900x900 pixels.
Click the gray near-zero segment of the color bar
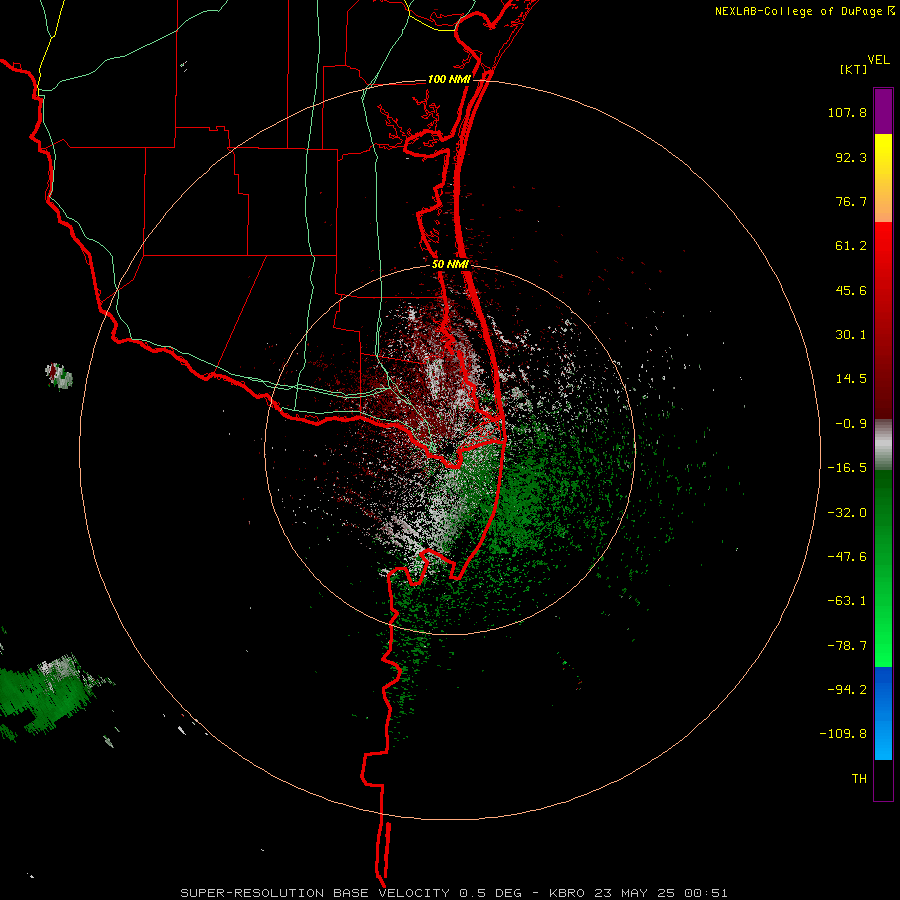[883, 445]
